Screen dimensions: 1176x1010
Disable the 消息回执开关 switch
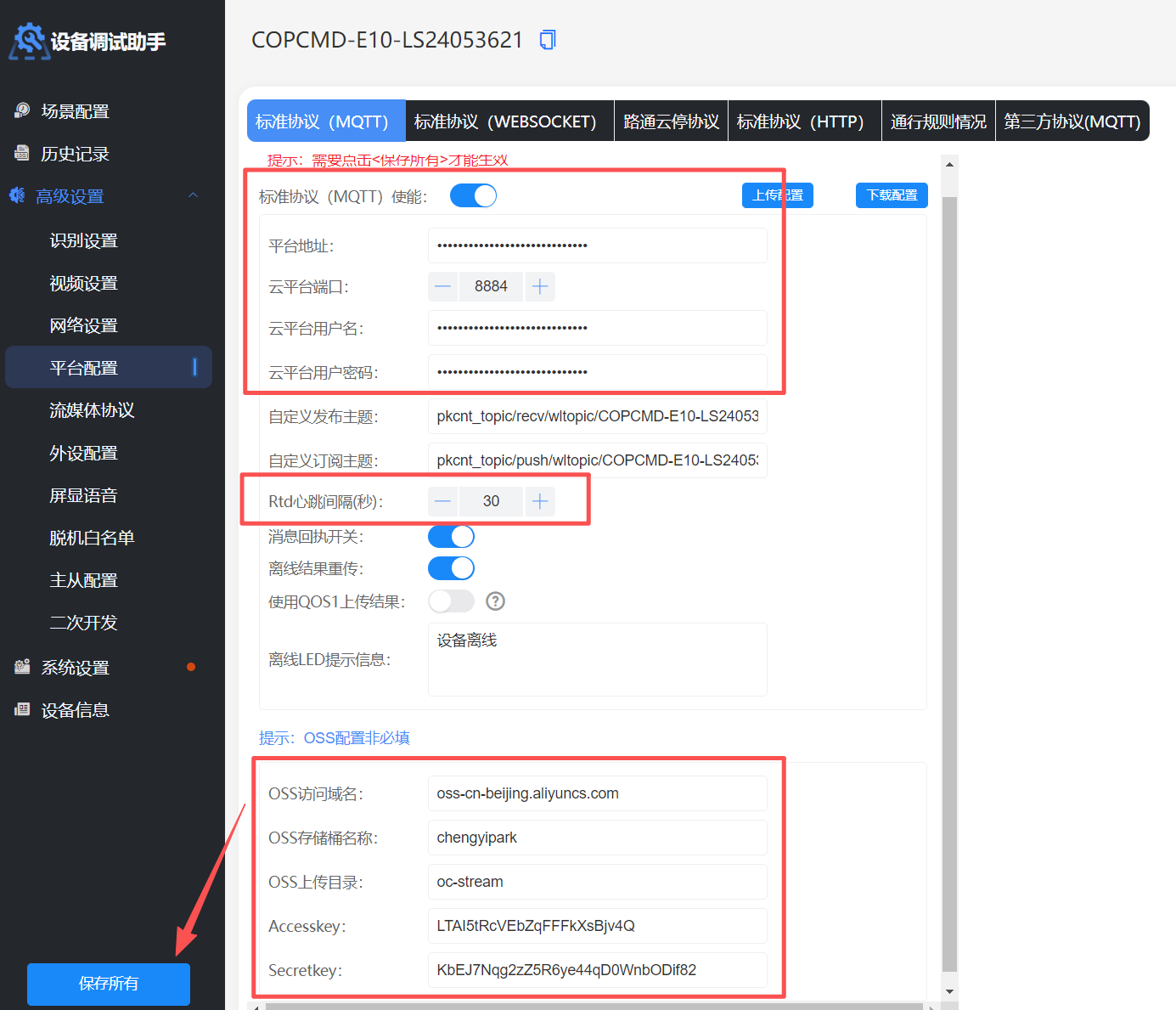[451, 536]
